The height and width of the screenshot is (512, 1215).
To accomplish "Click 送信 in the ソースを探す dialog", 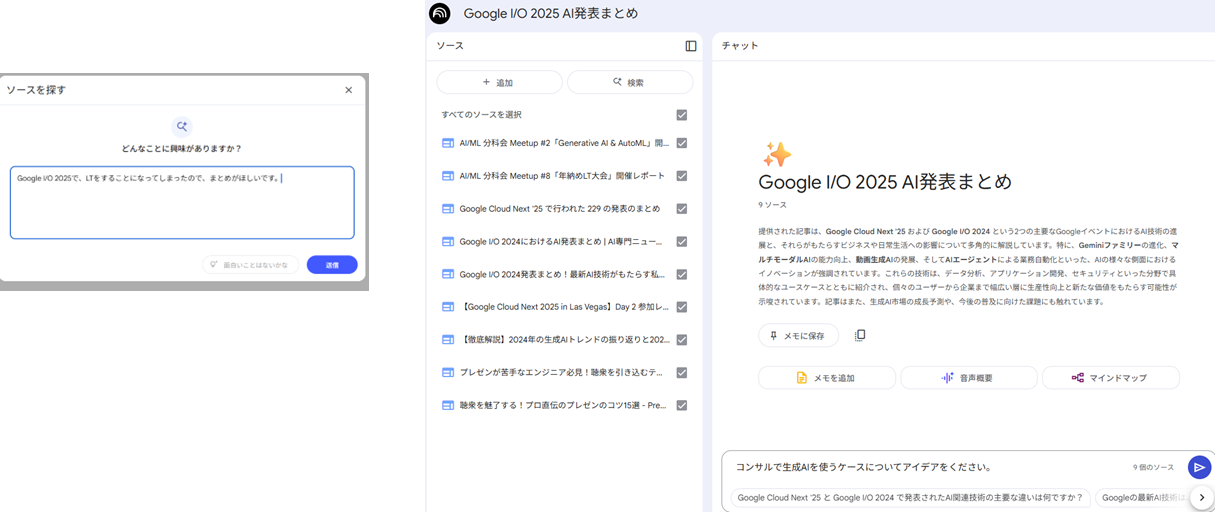I will (x=332, y=265).
